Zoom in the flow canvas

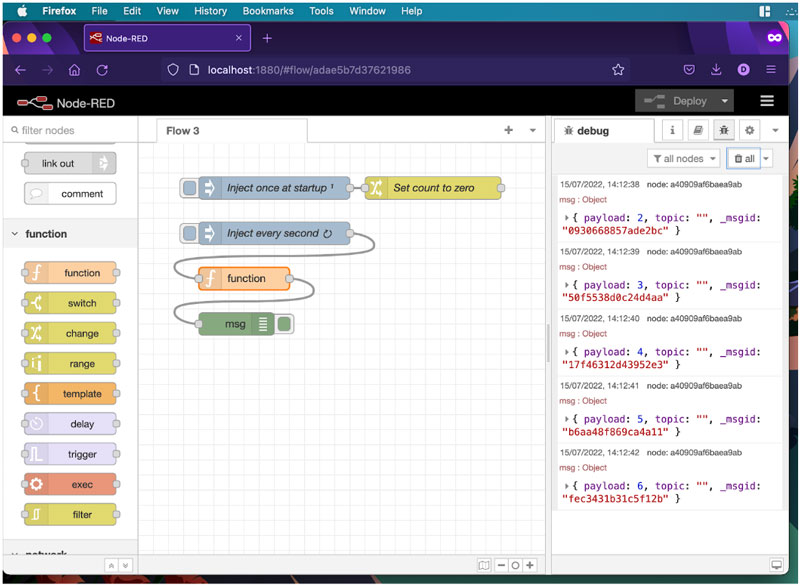(x=530, y=565)
